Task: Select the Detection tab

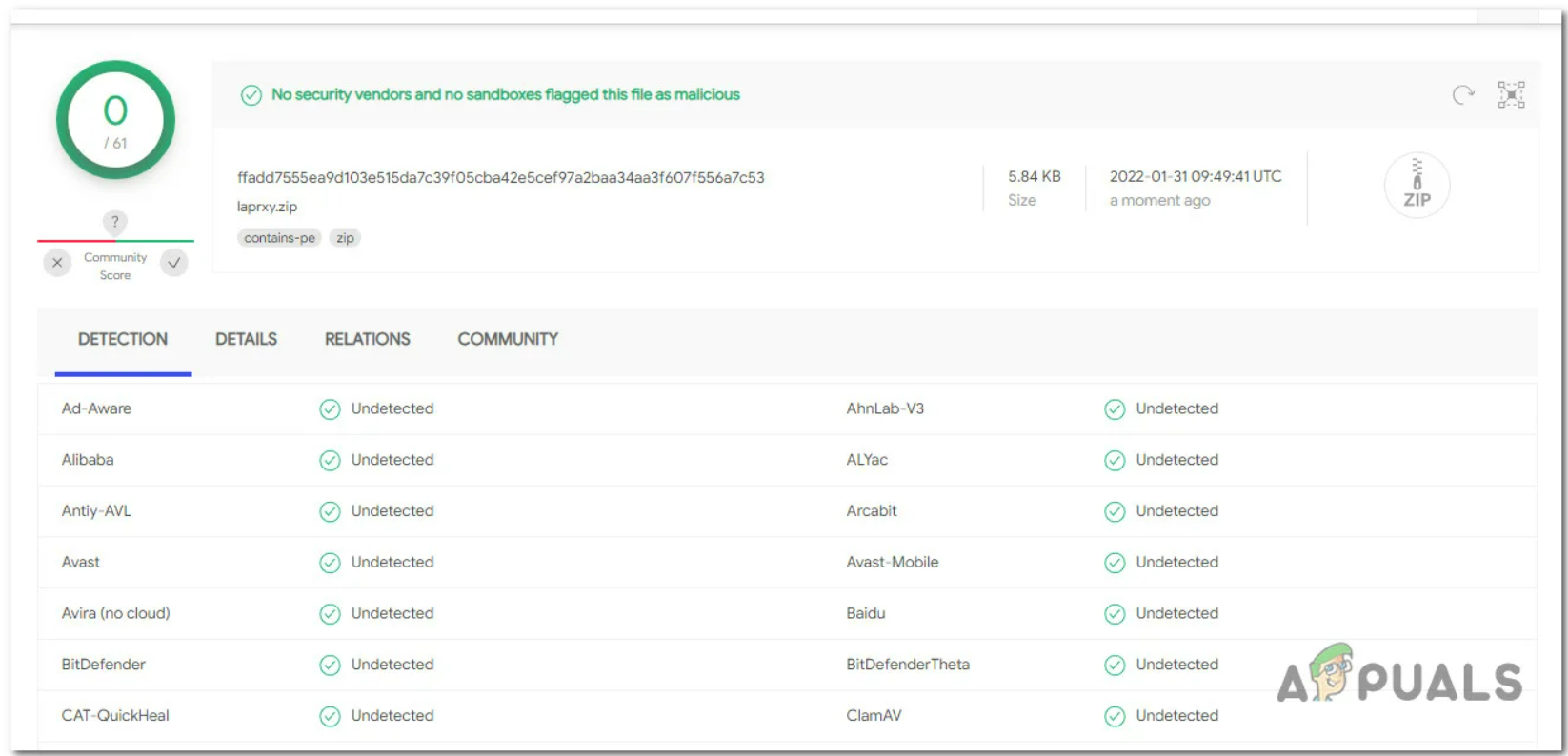Action: pos(123,339)
